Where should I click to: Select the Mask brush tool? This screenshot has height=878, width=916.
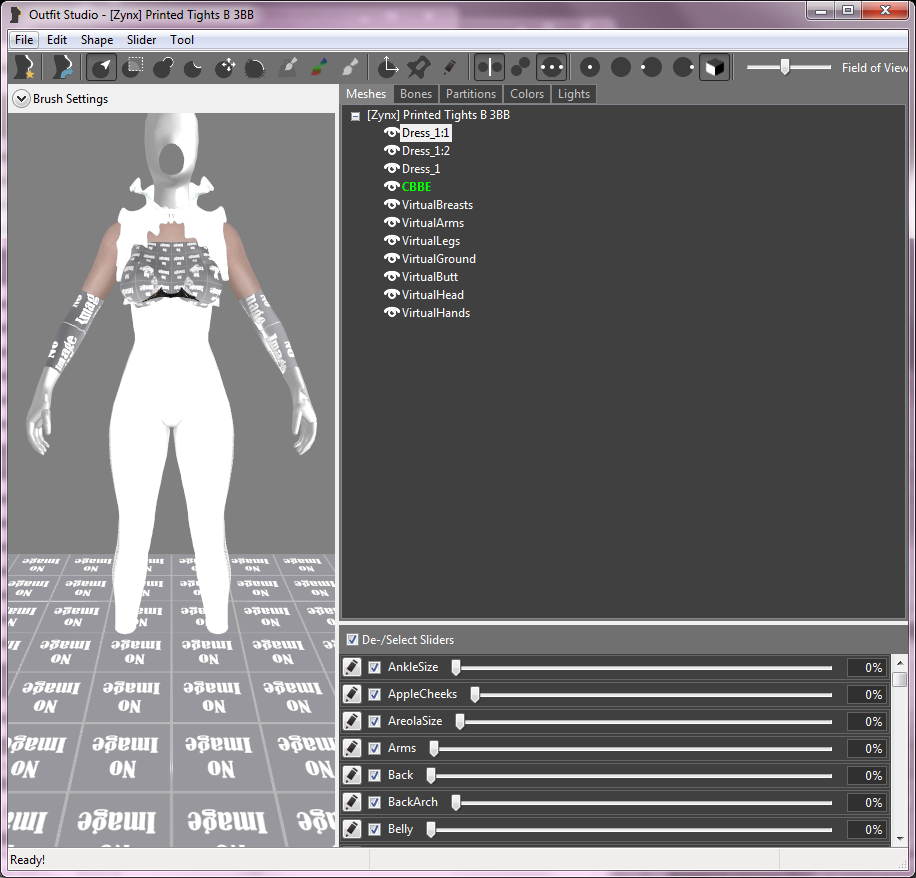(133, 67)
